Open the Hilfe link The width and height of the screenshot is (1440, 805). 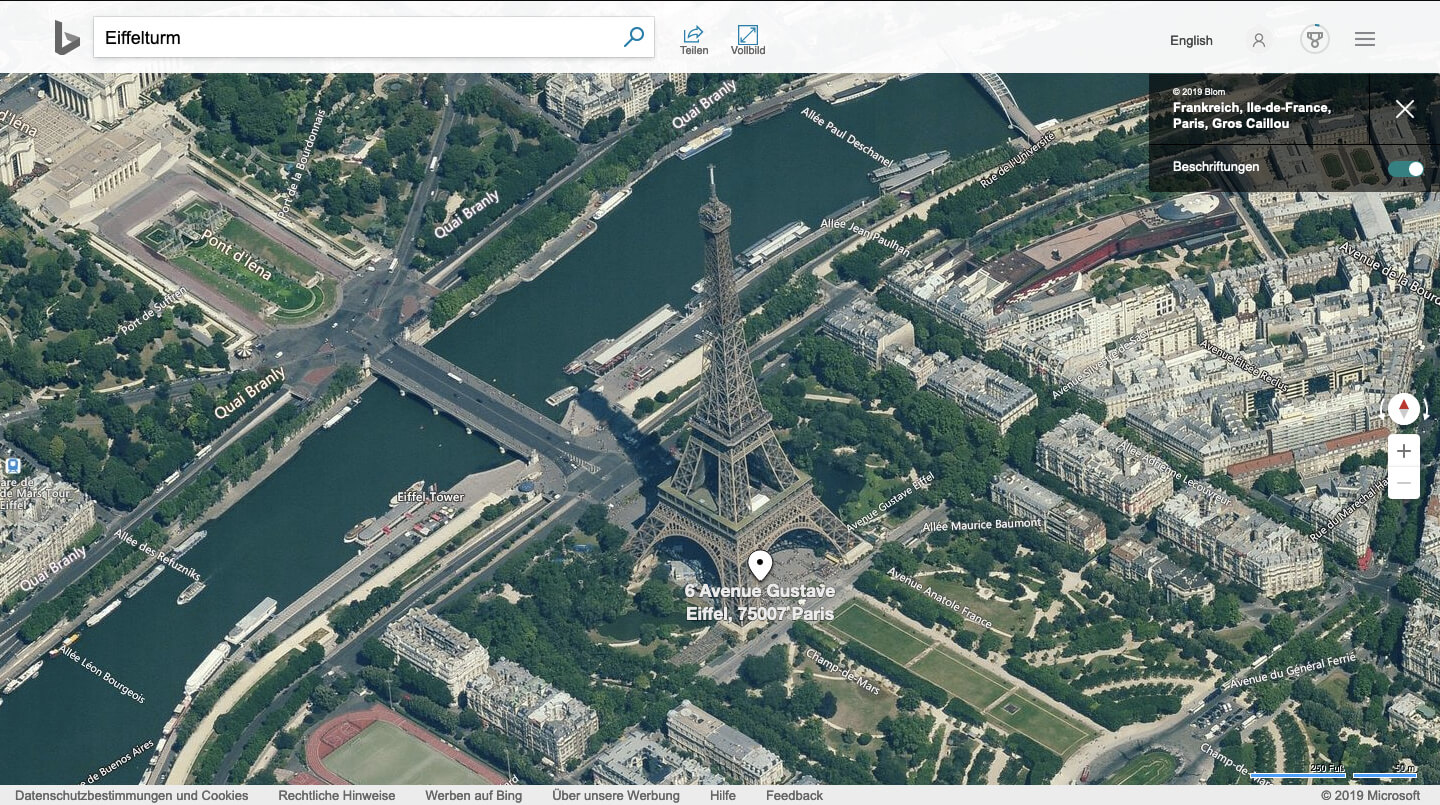tap(723, 795)
